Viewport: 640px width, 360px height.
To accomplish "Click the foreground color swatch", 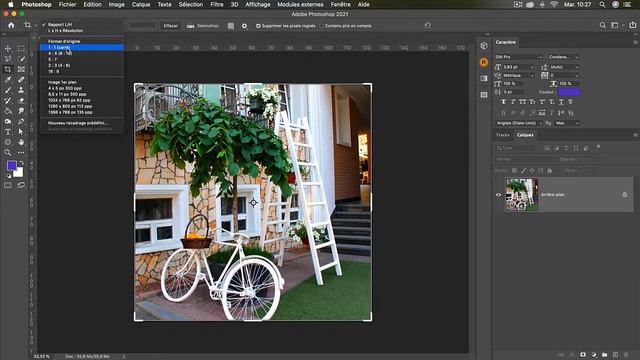I will point(11,165).
